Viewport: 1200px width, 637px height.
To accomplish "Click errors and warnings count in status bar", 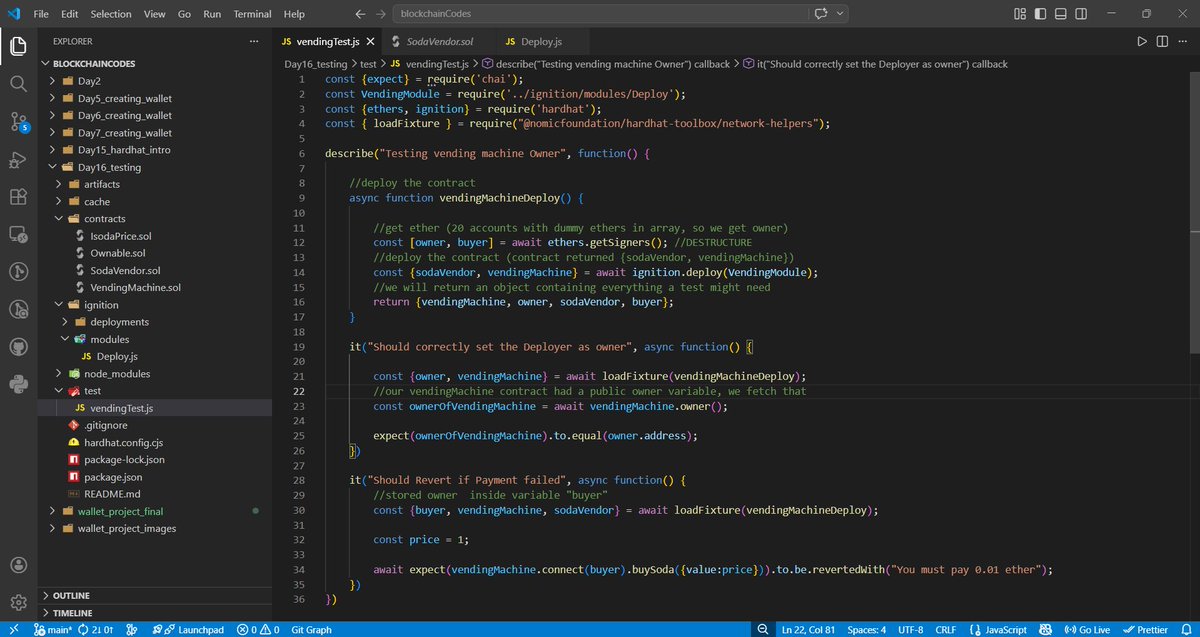I will [x=257, y=630].
